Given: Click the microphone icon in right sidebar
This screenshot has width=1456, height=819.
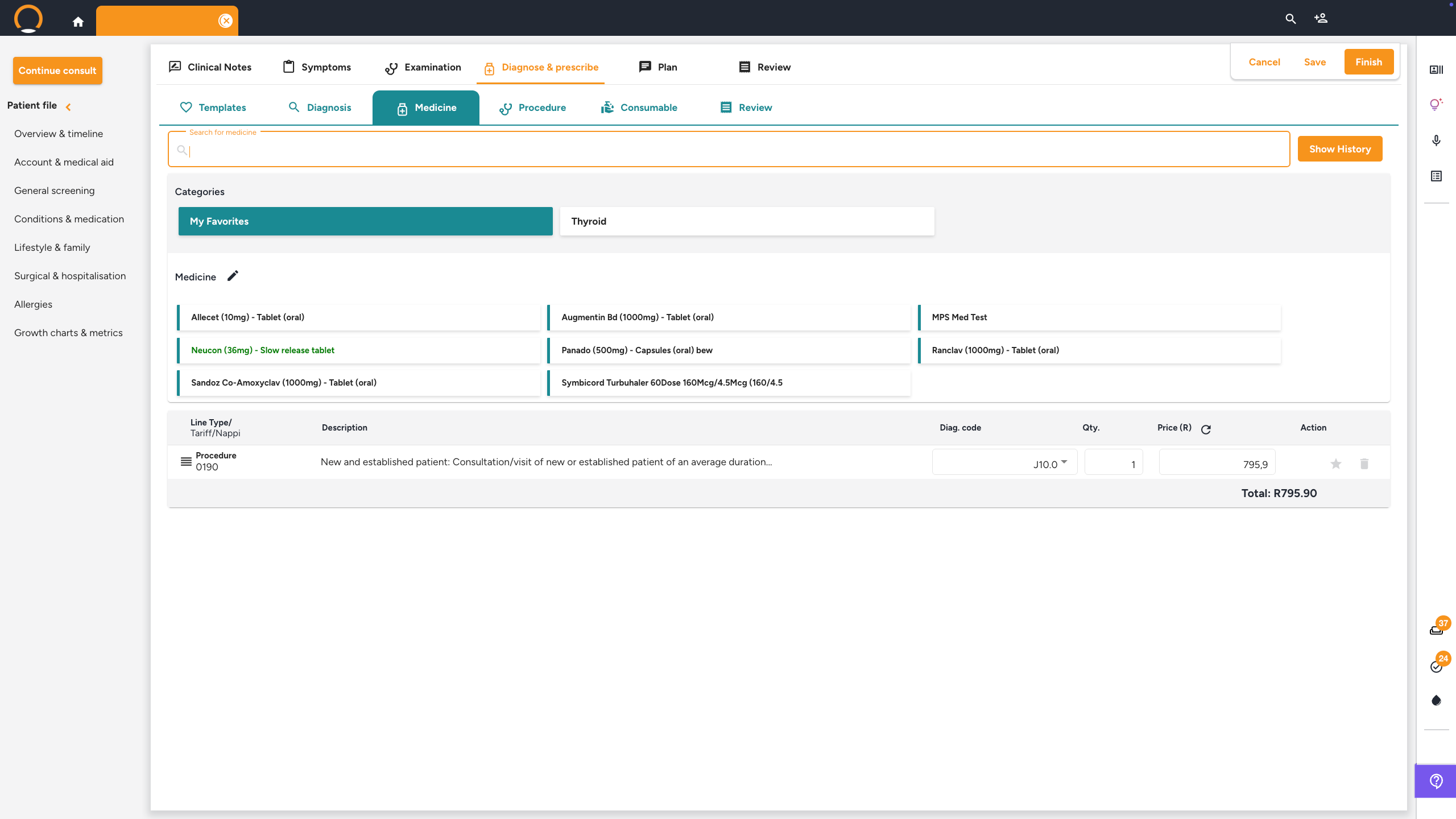Looking at the screenshot, I should pyautogui.click(x=1436, y=140).
